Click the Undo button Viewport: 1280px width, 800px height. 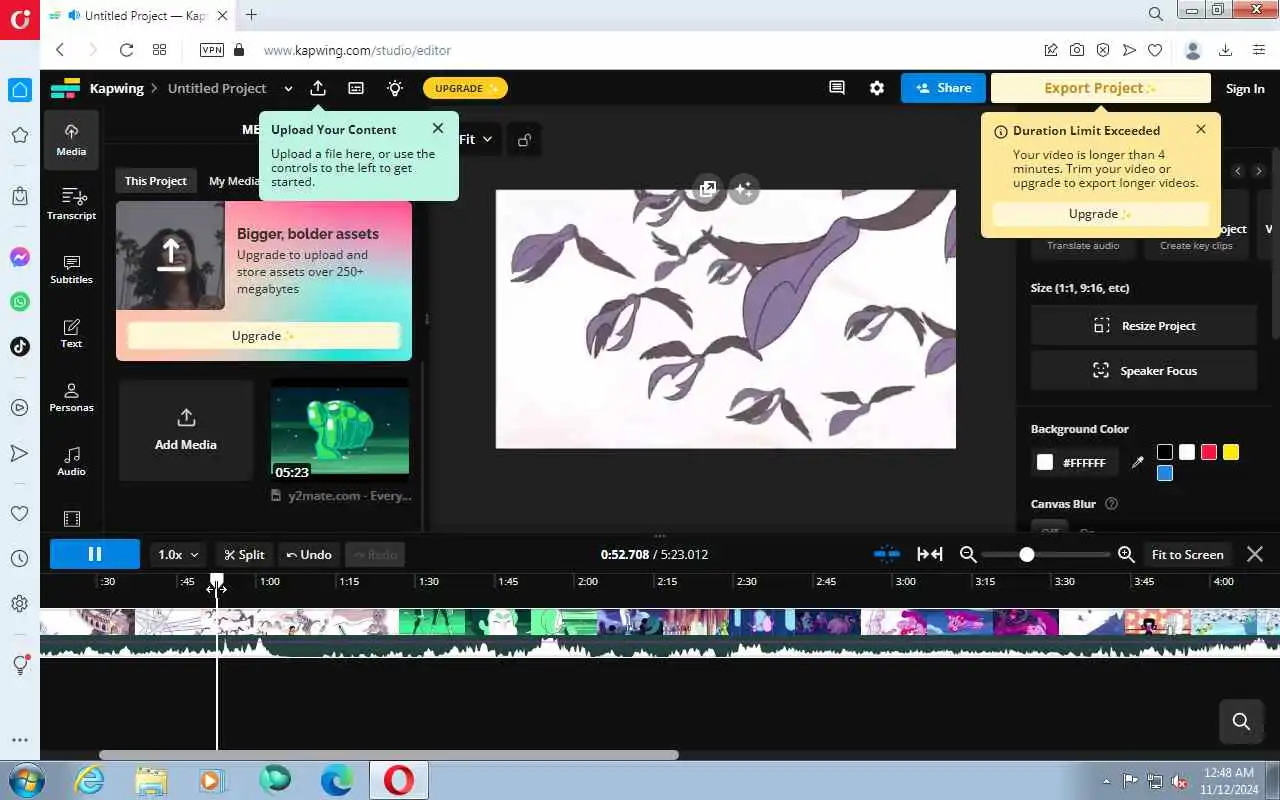(x=309, y=554)
